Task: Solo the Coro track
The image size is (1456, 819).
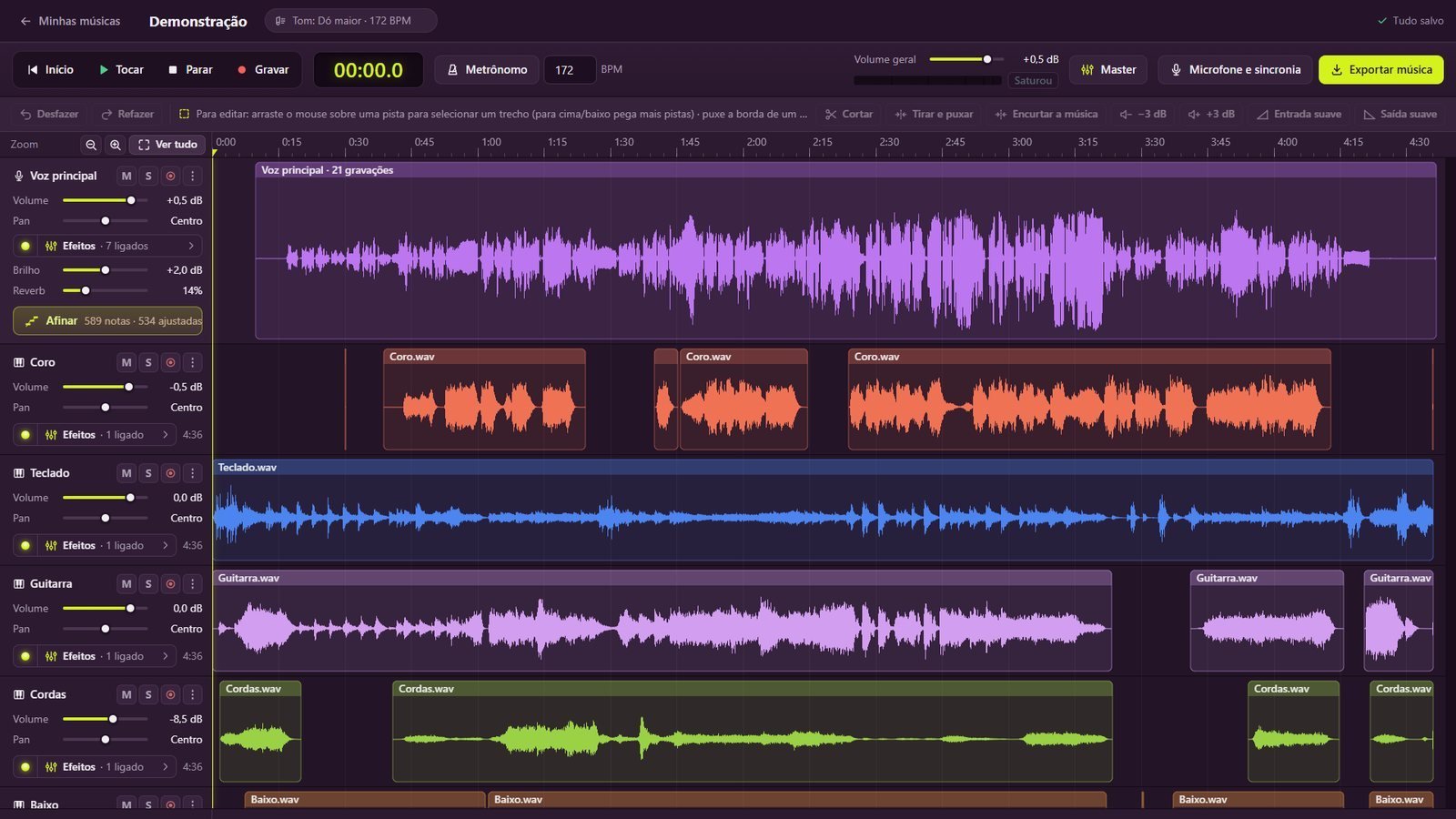Action: pos(148,362)
